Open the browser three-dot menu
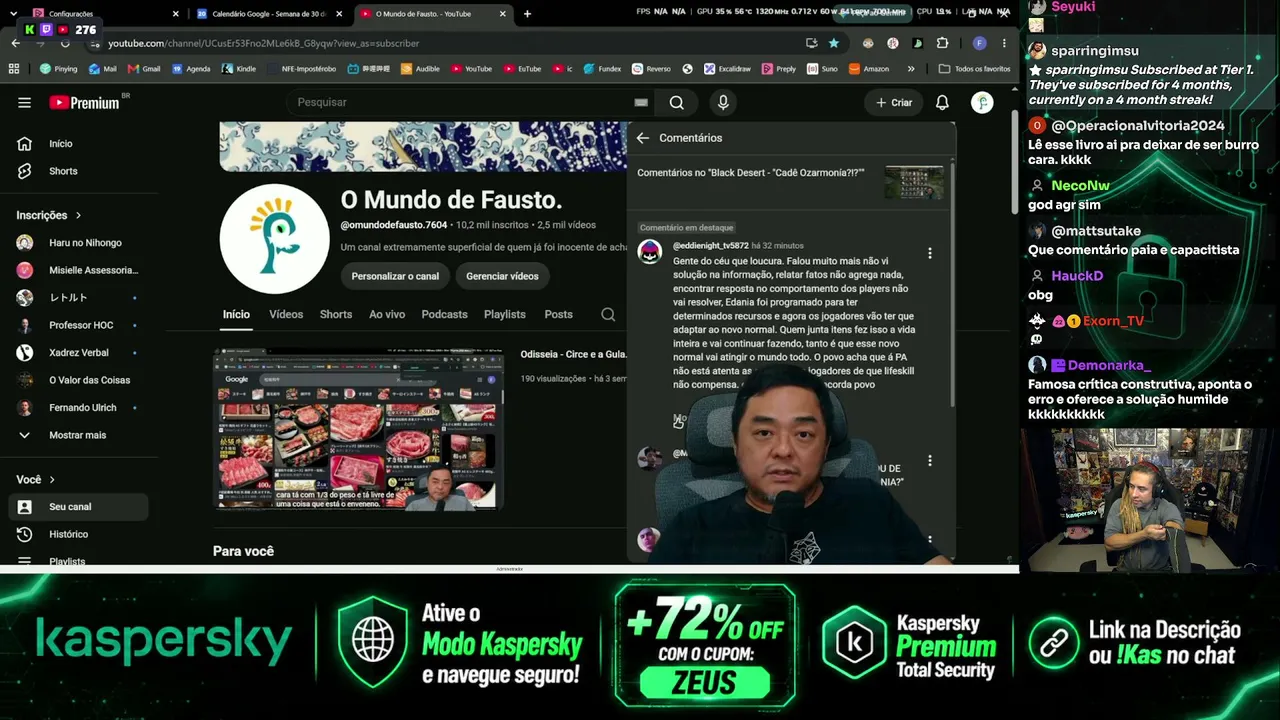Viewport: 1280px width, 720px height. (1004, 43)
